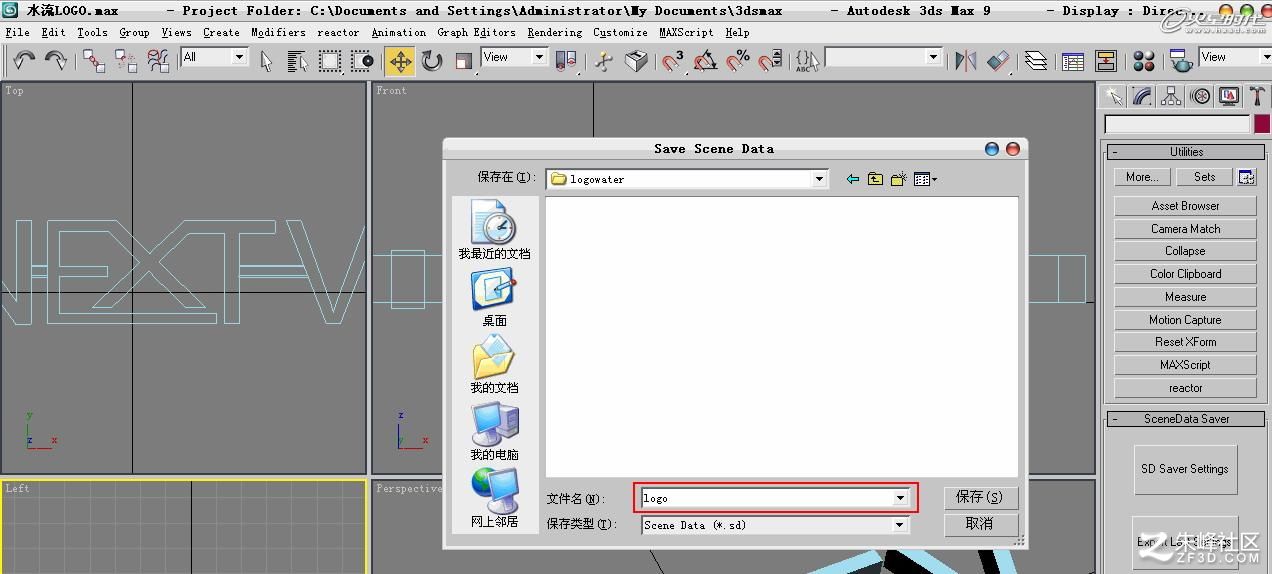
Task: Open the selection filter All dropdown
Action: (x=238, y=57)
